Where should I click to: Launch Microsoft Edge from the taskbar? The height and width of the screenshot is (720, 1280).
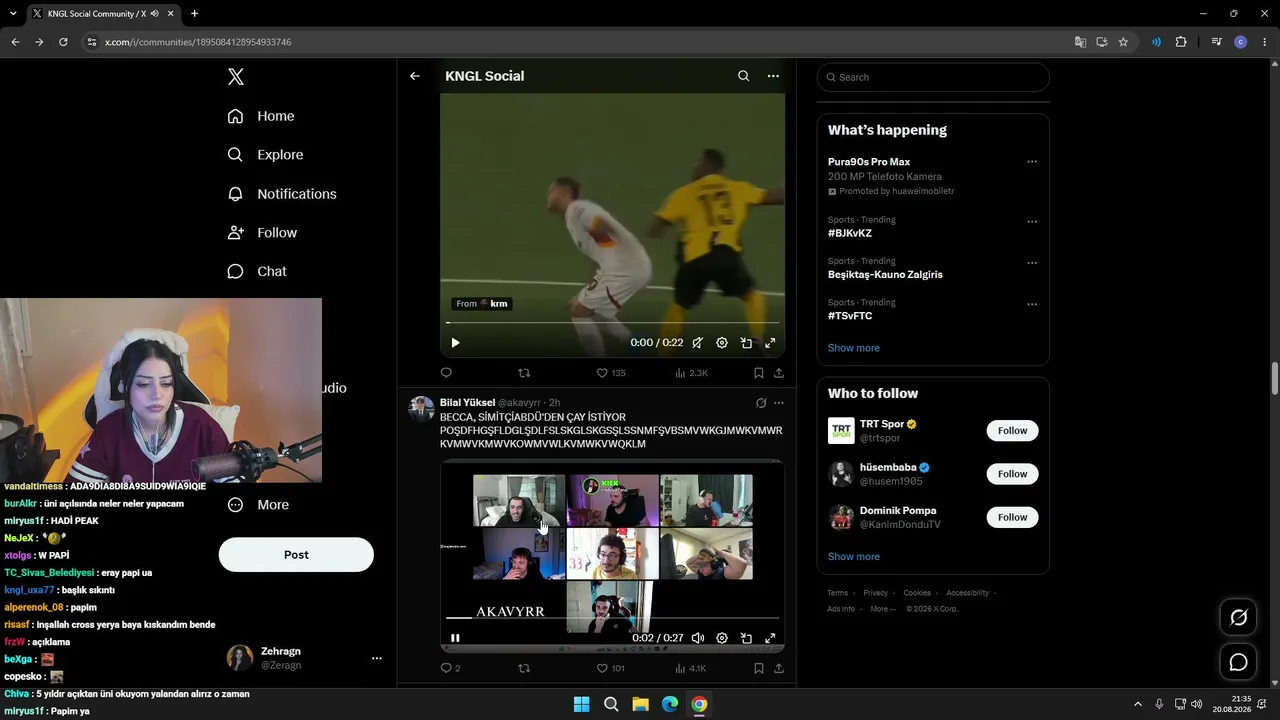coord(670,704)
